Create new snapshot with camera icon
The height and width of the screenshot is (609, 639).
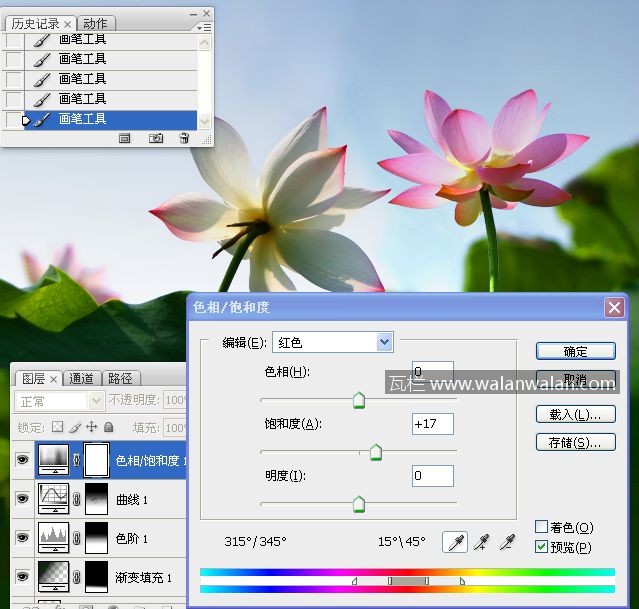(156, 138)
